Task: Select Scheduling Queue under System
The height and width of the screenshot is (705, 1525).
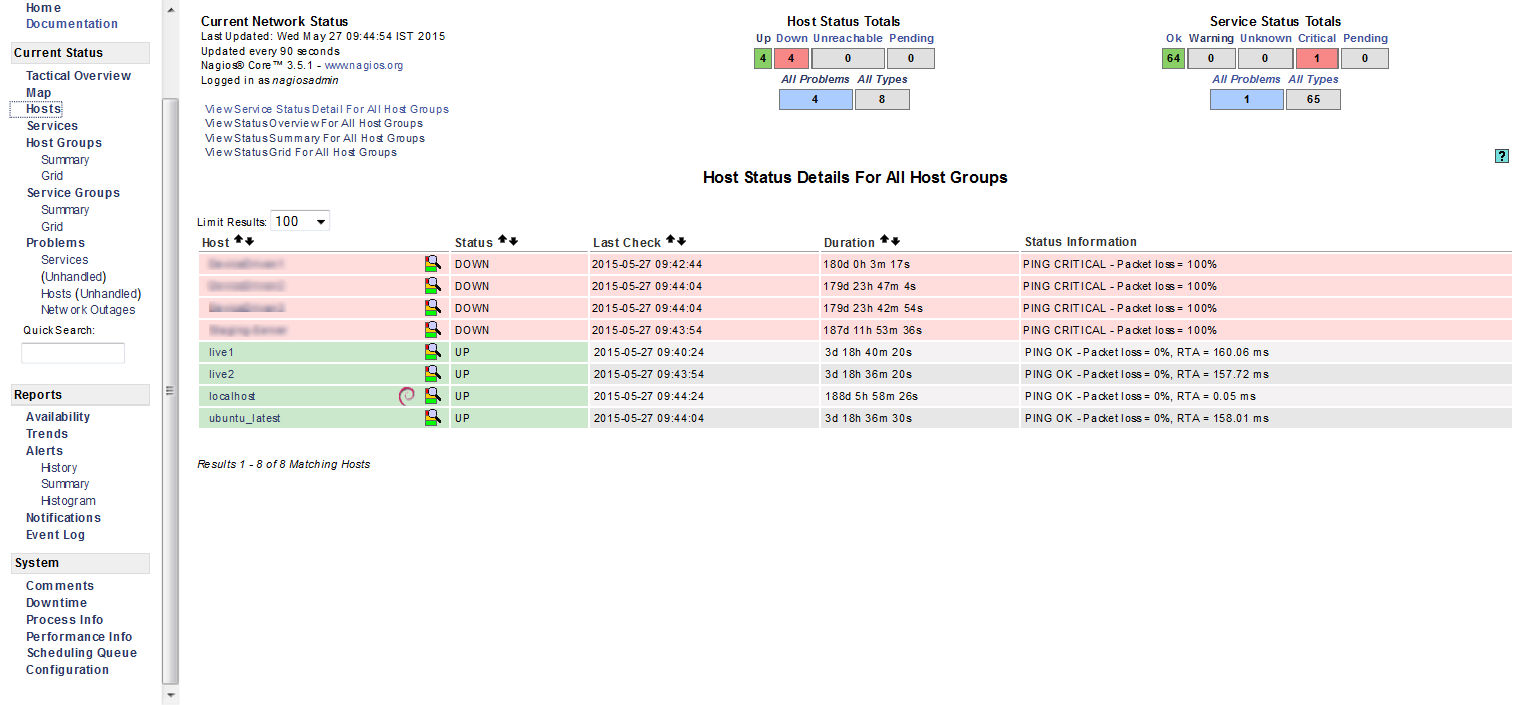Action: tap(81, 653)
